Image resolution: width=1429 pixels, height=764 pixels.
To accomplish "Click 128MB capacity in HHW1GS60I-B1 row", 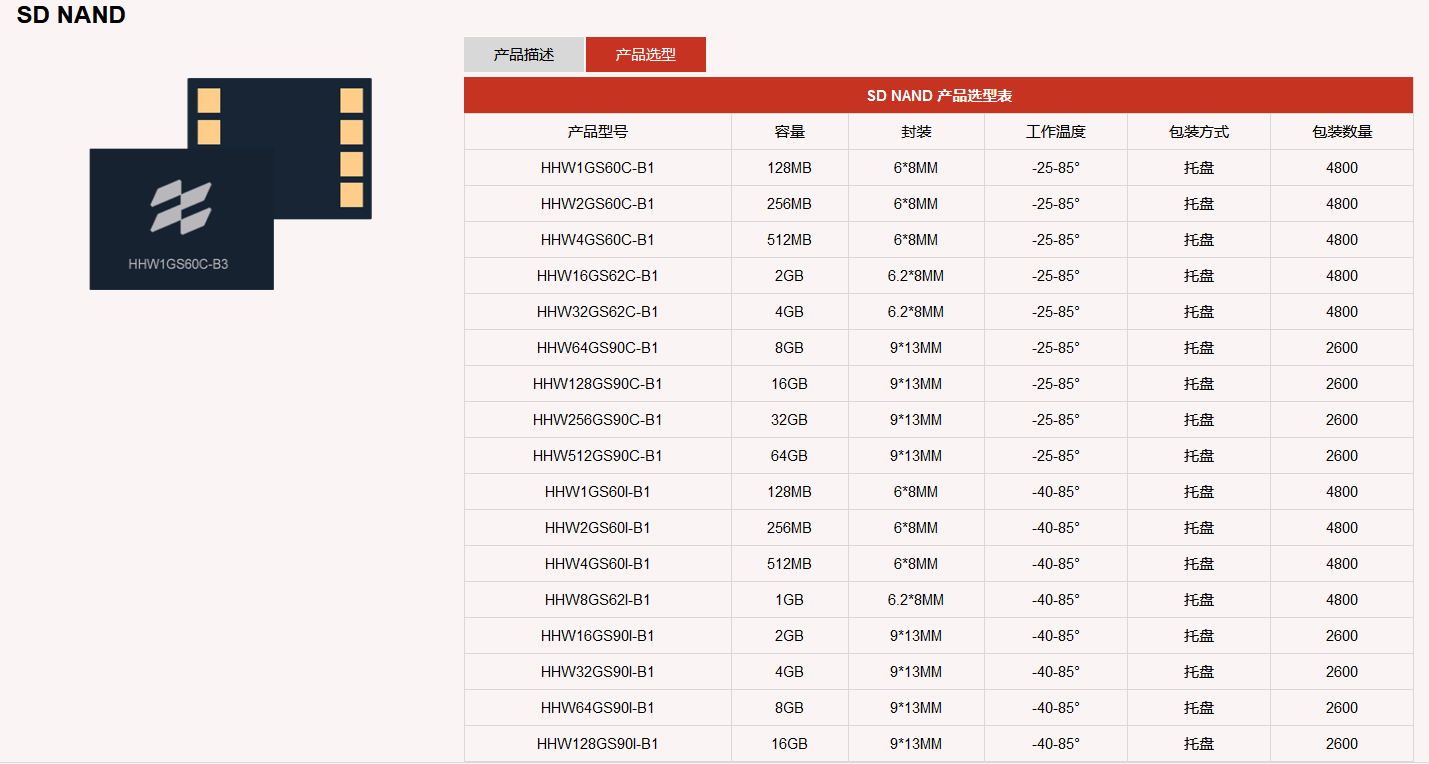I will 790,492.
